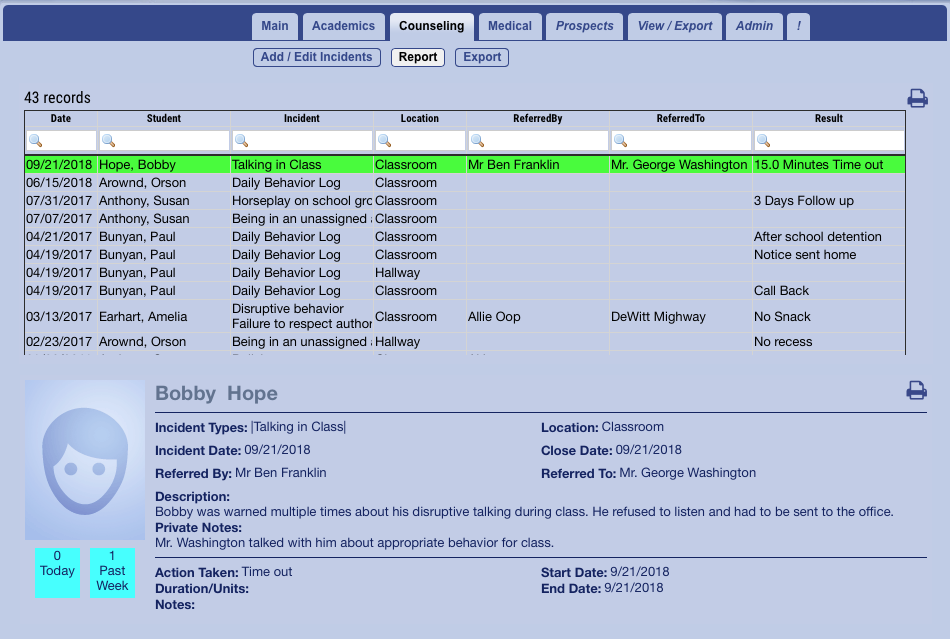The image size is (950, 639).
Task: Open the exclamation mark tab
Action: [x=798, y=26]
